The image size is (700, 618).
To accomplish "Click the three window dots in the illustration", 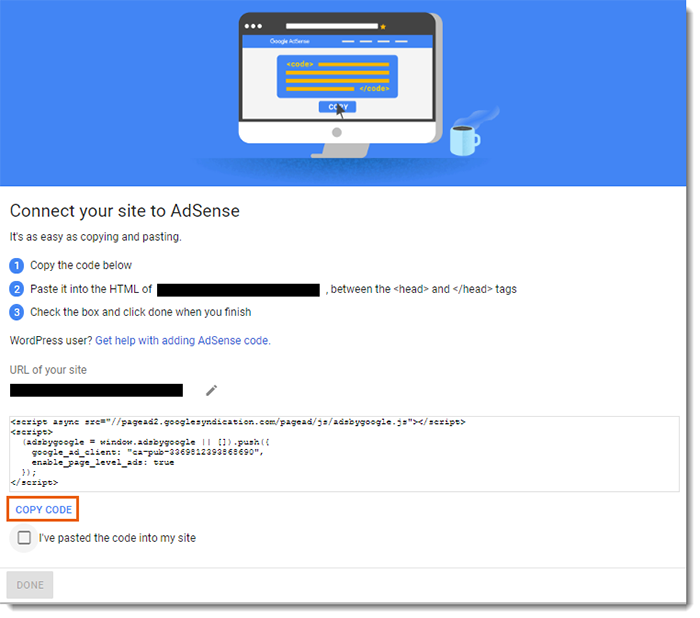I will 256,26.
